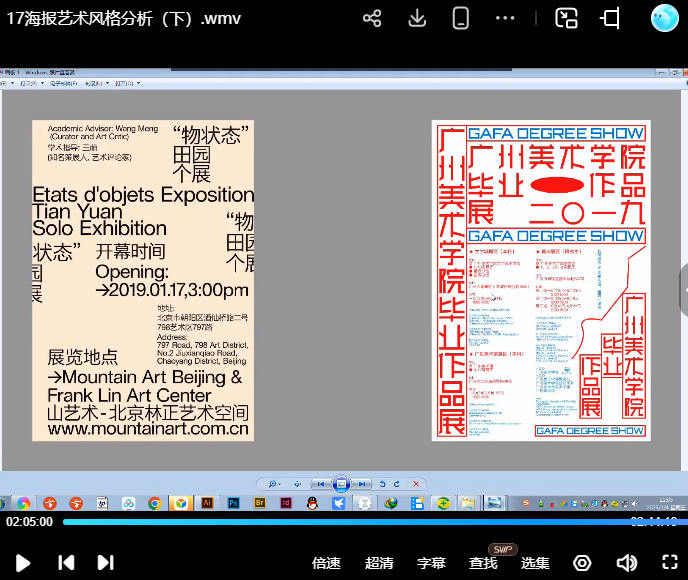Play the video

(23, 563)
